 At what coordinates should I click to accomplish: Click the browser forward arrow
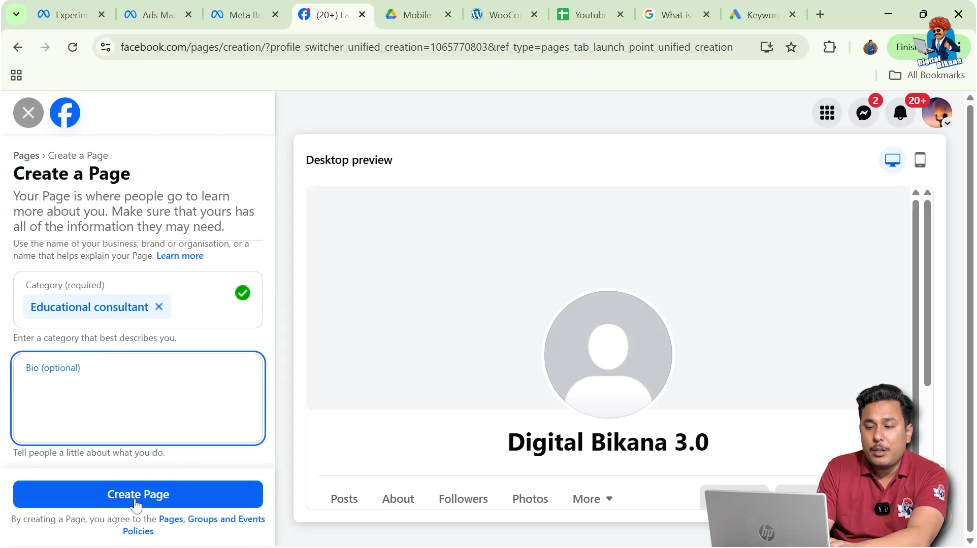(45, 47)
